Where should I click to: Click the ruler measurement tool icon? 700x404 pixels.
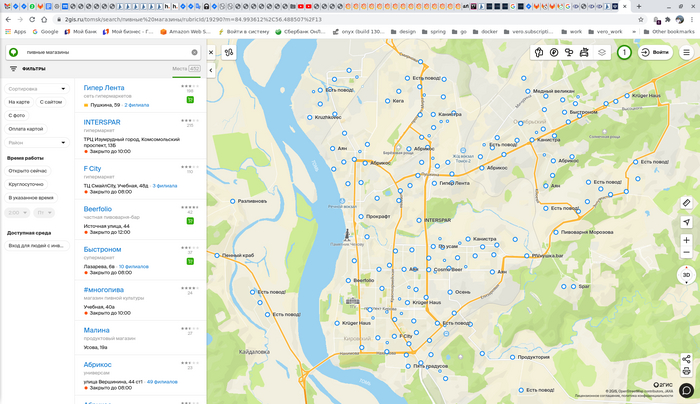tap(686, 203)
